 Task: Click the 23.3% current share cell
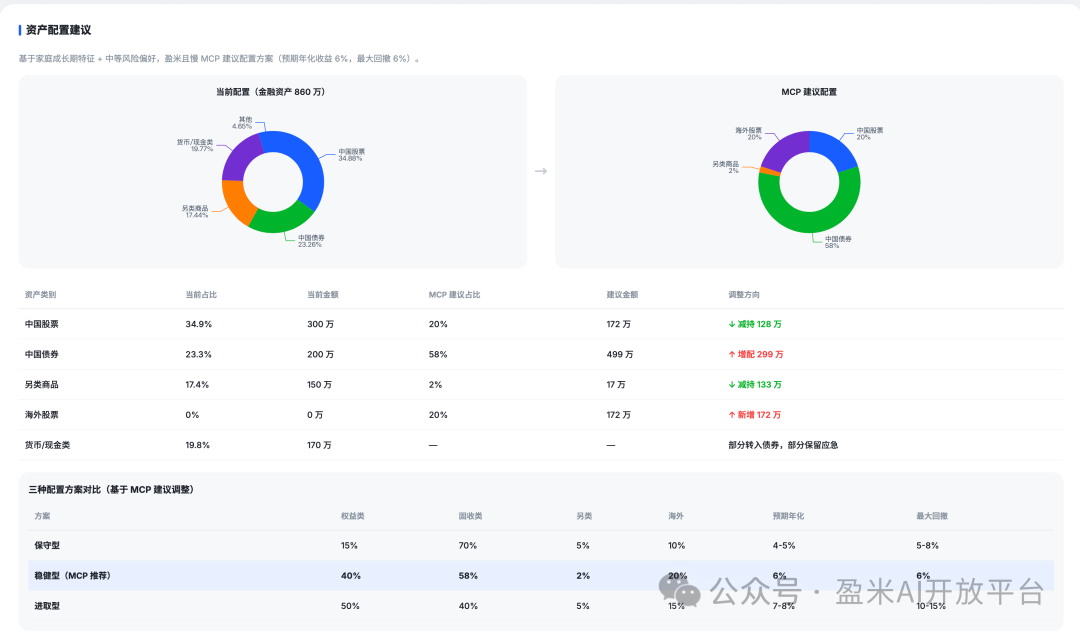198,355
